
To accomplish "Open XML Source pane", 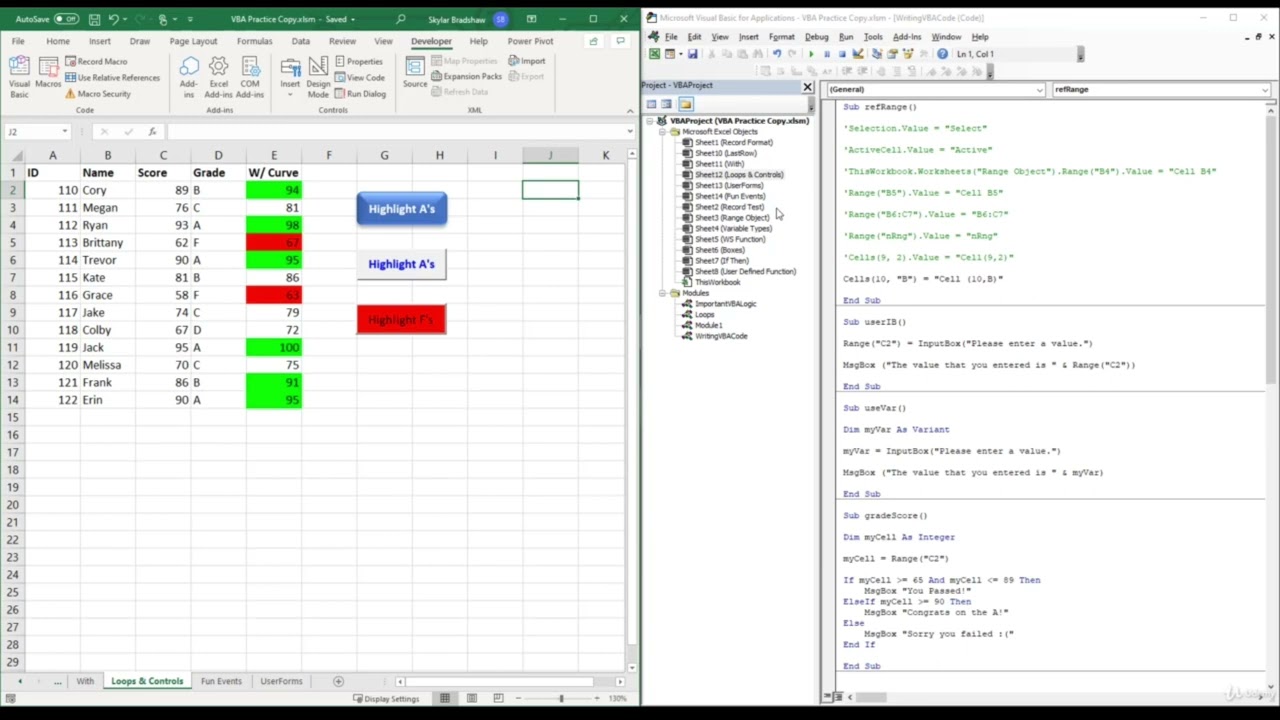I will tap(415, 72).
